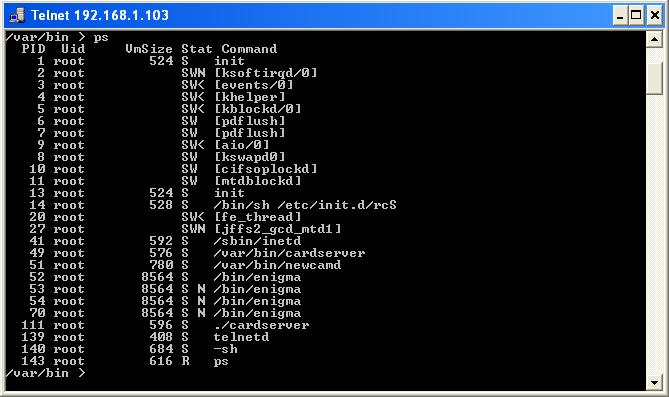Click './cardserver' command on PID 111 row
669x397 pixels.
[x=261, y=325]
